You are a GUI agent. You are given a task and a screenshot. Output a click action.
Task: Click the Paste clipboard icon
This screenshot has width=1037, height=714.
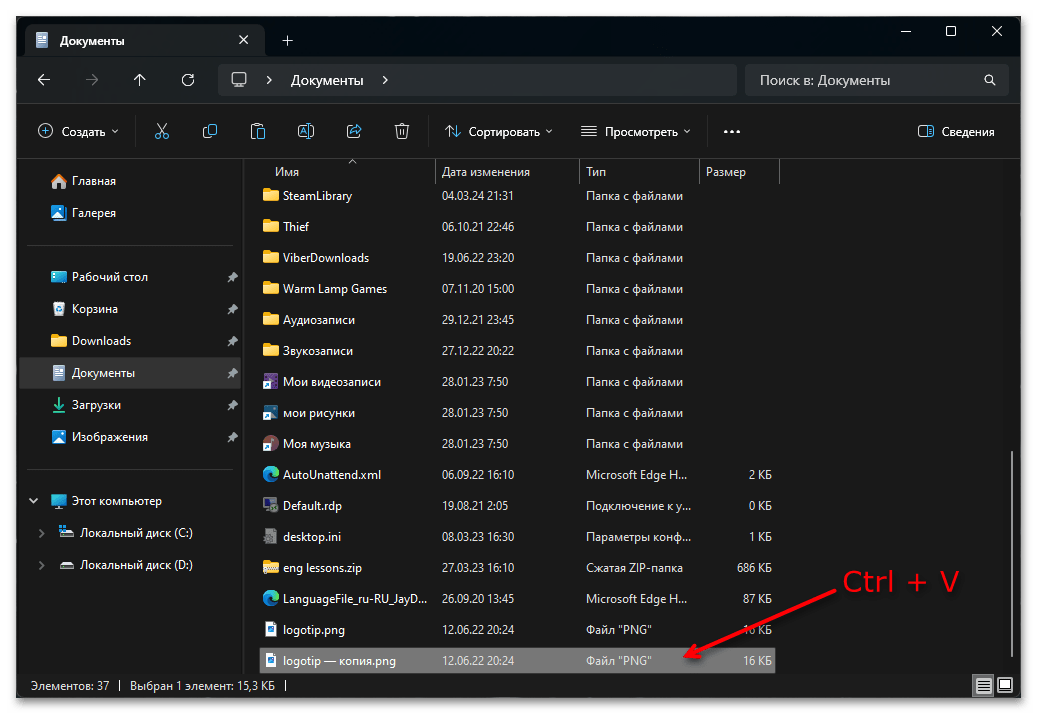click(258, 131)
